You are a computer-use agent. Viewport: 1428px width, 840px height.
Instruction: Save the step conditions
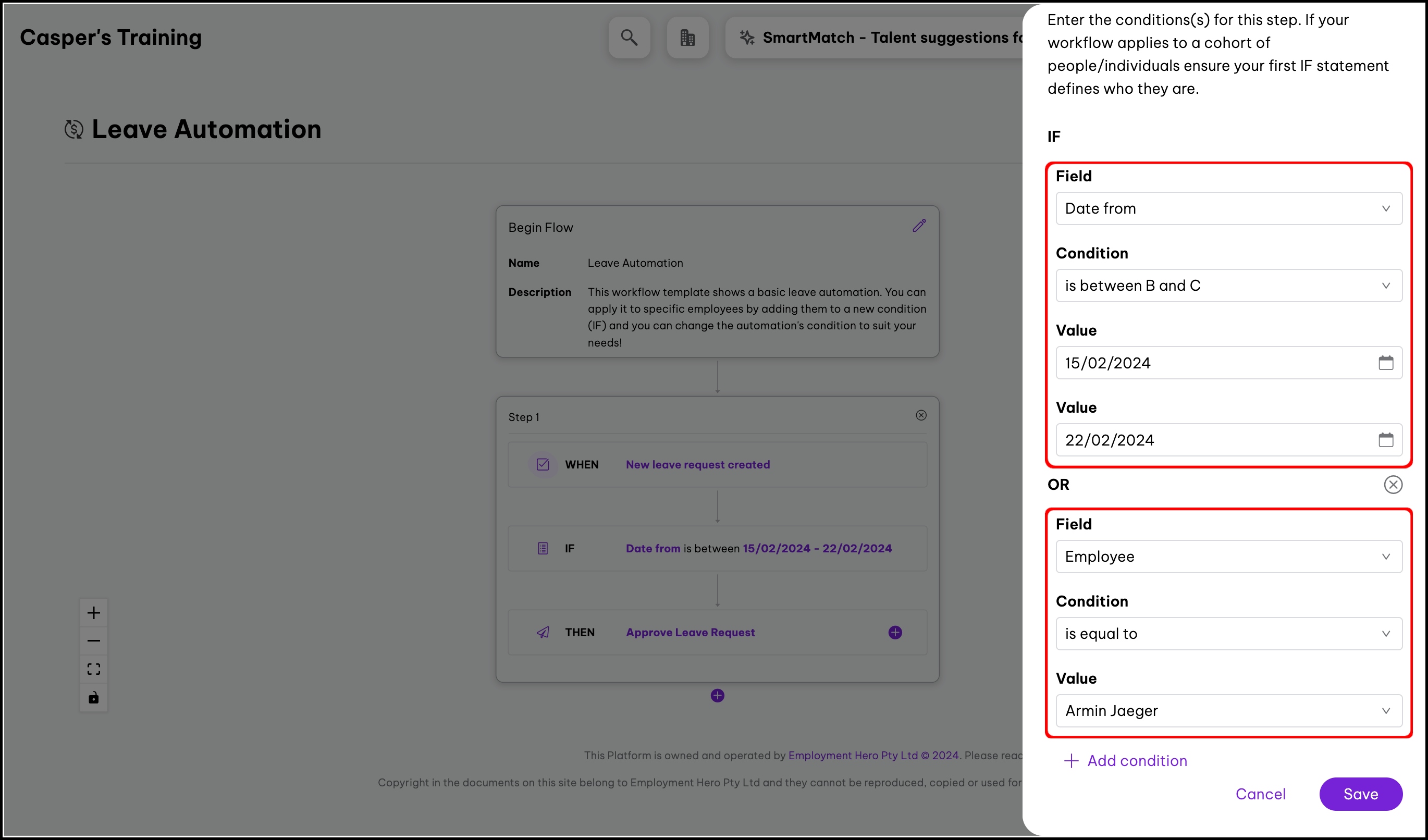click(1360, 794)
